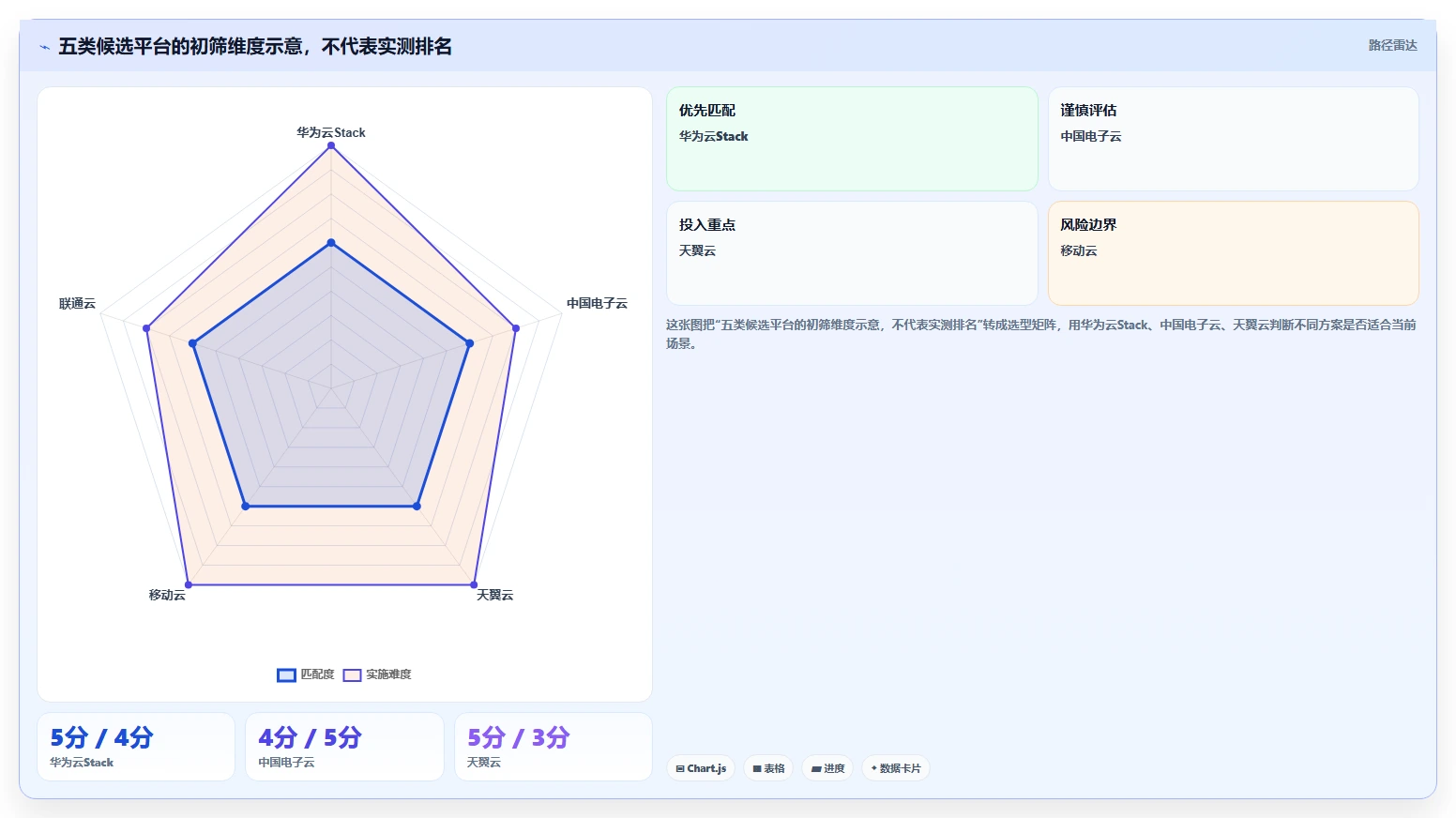Toggle the 匹配度 legend item
This screenshot has width=1456, height=818.
(x=306, y=674)
